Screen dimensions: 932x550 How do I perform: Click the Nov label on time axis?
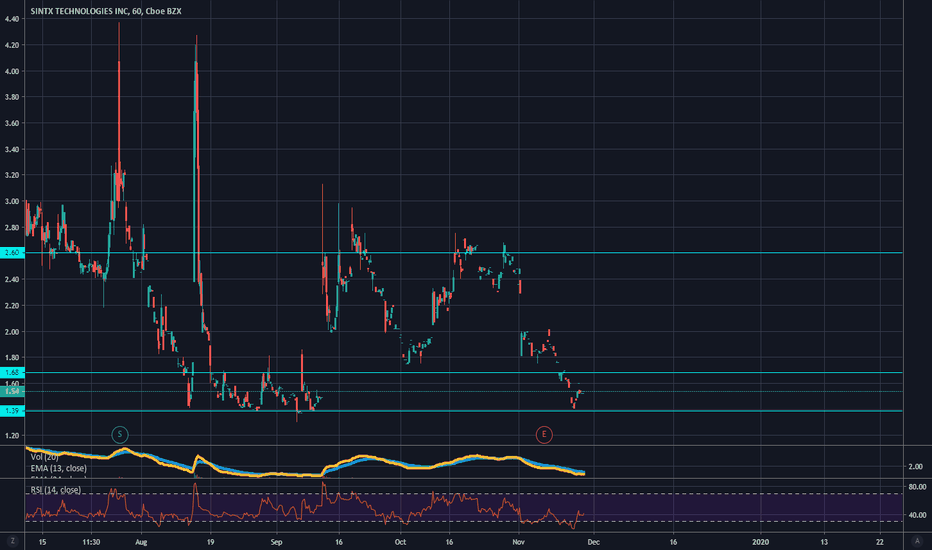pyautogui.click(x=519, y=542)
